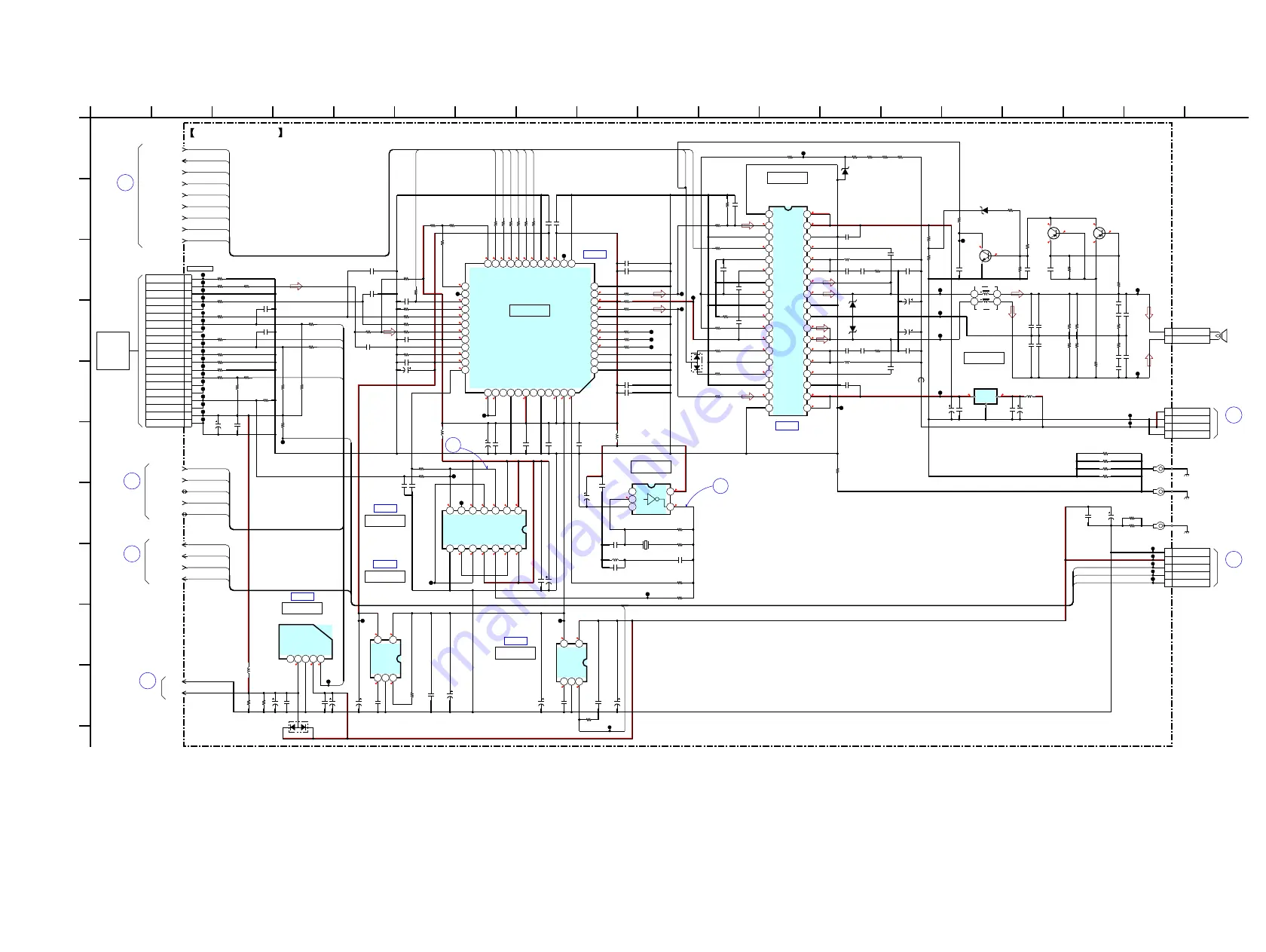The width and height of the screenshot is (1266, 952).
Task: Click the blue label box under the tall IC
Action: tap(787, 426)
